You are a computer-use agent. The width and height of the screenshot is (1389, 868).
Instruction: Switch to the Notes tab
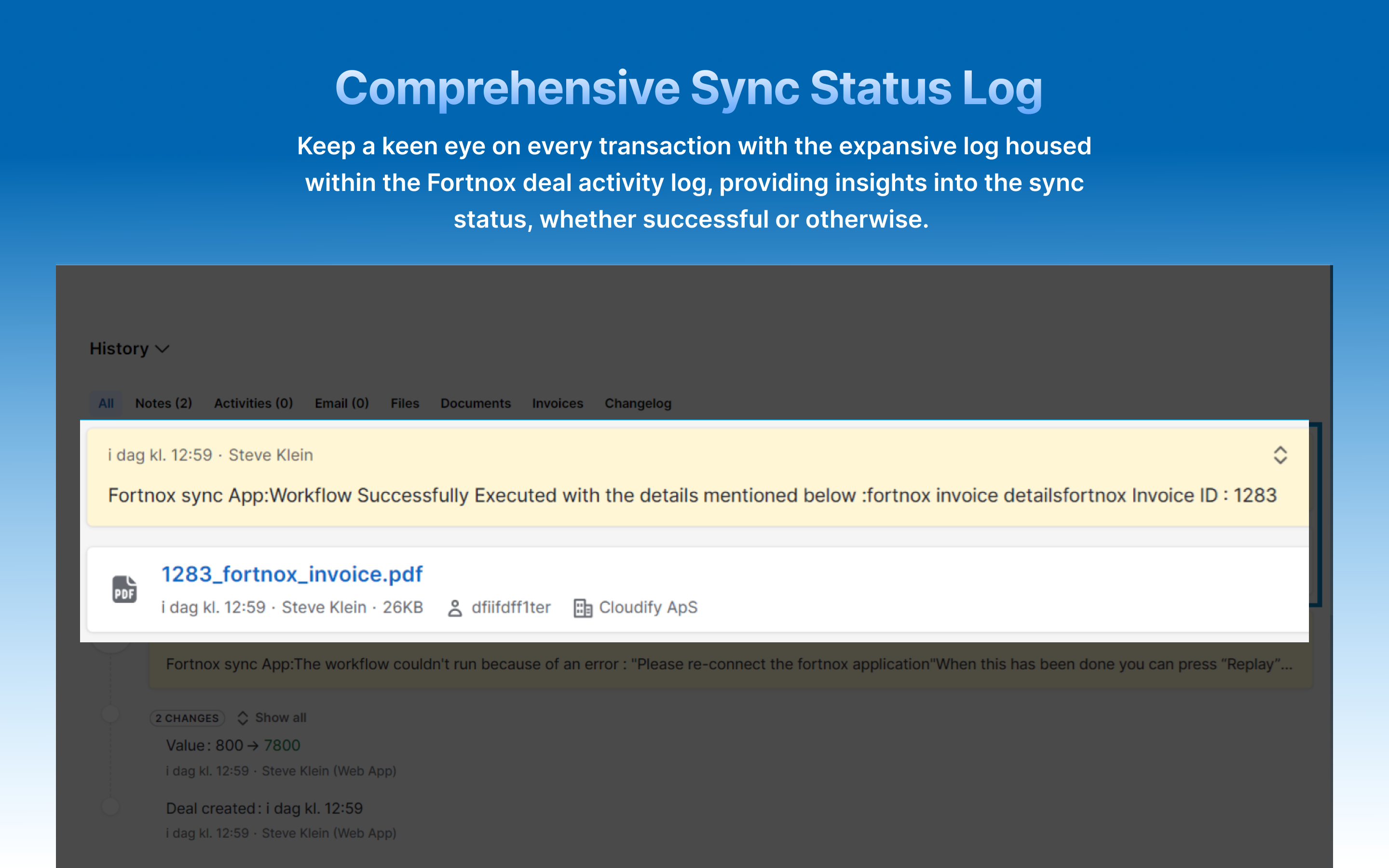(163, 403)
